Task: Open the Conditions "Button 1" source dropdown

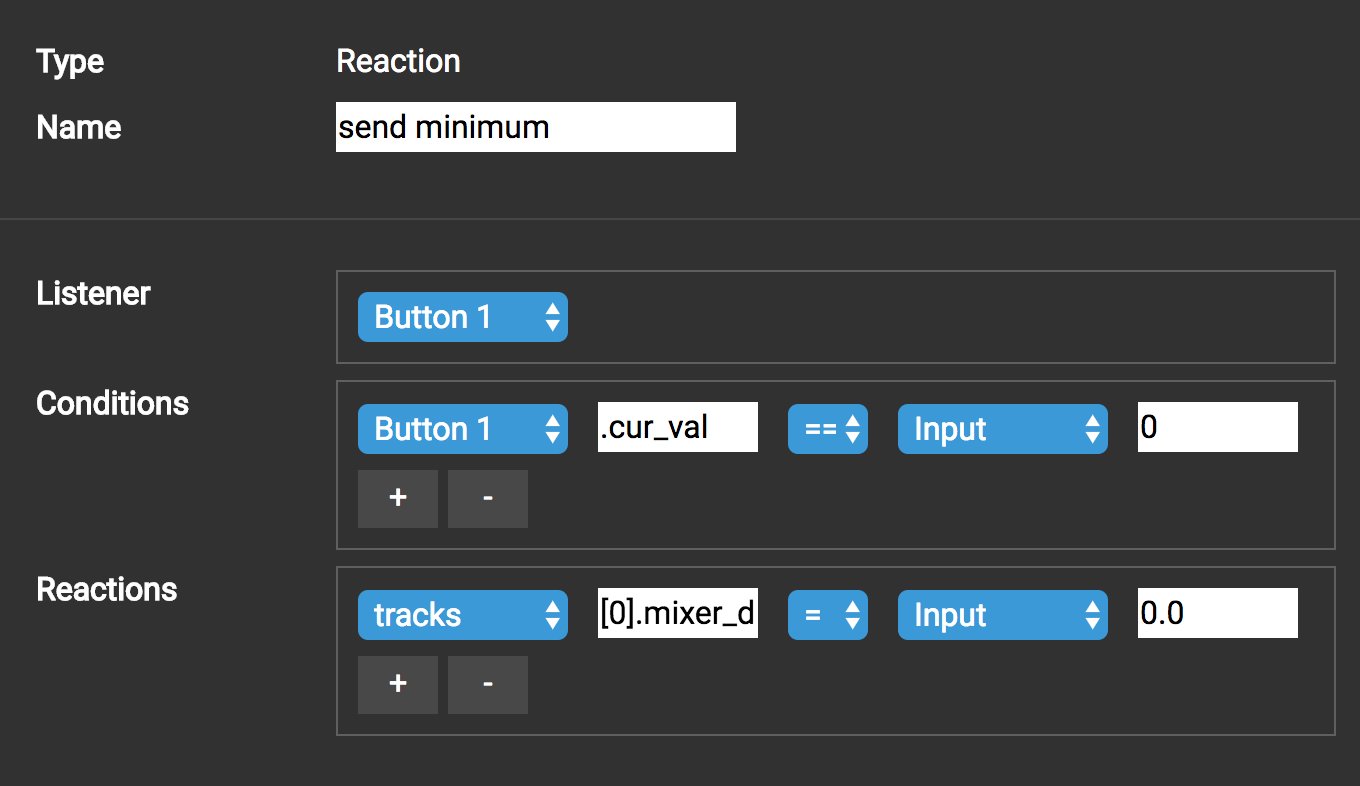Action: coord(463,429)
